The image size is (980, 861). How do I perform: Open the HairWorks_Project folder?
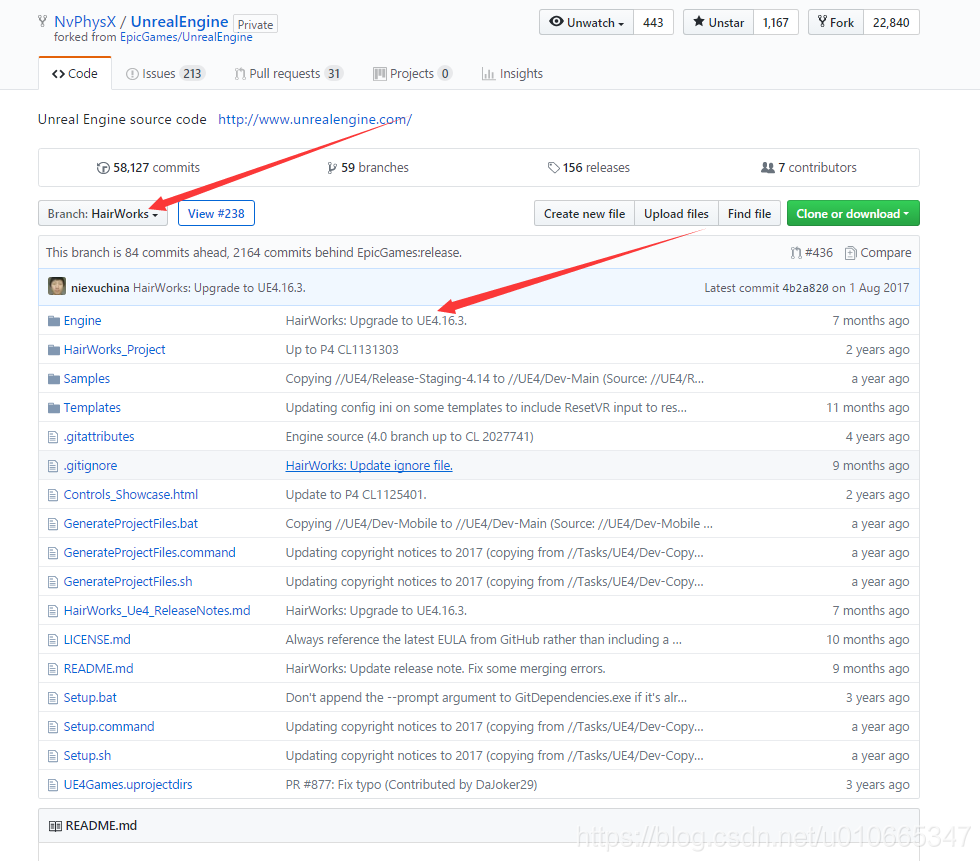click(x=114, y=350)
